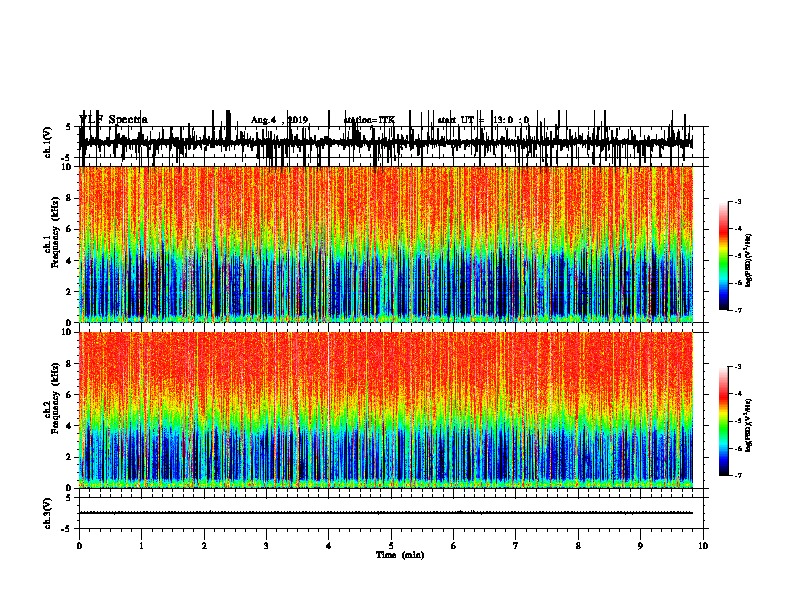
Task: Click the "station=ITK" header label
Action: pyautogui.click(x=369, y=120)
